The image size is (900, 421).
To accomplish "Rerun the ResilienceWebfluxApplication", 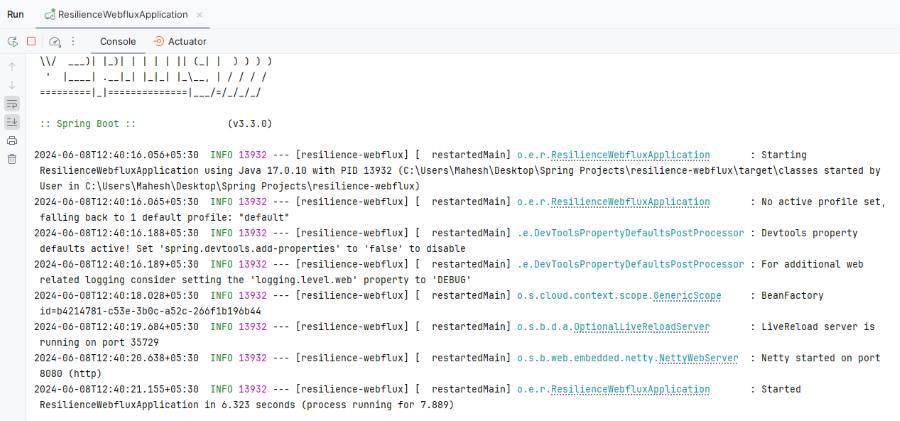I will 13,41.
